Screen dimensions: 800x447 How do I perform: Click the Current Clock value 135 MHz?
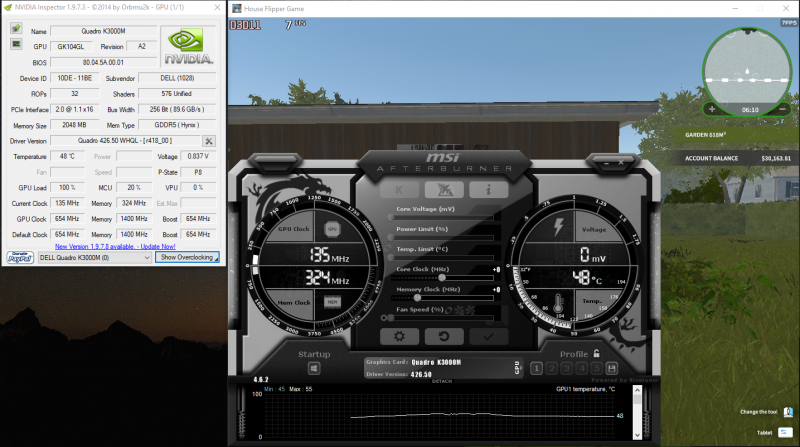(67, 203)
